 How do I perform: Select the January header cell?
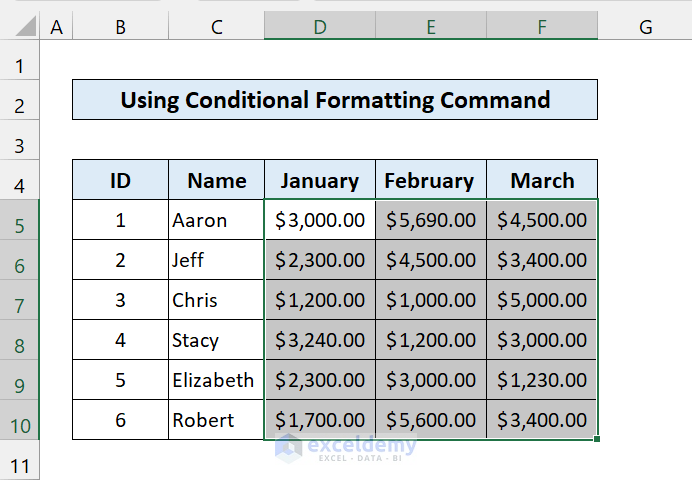click(x=320, y=180)
